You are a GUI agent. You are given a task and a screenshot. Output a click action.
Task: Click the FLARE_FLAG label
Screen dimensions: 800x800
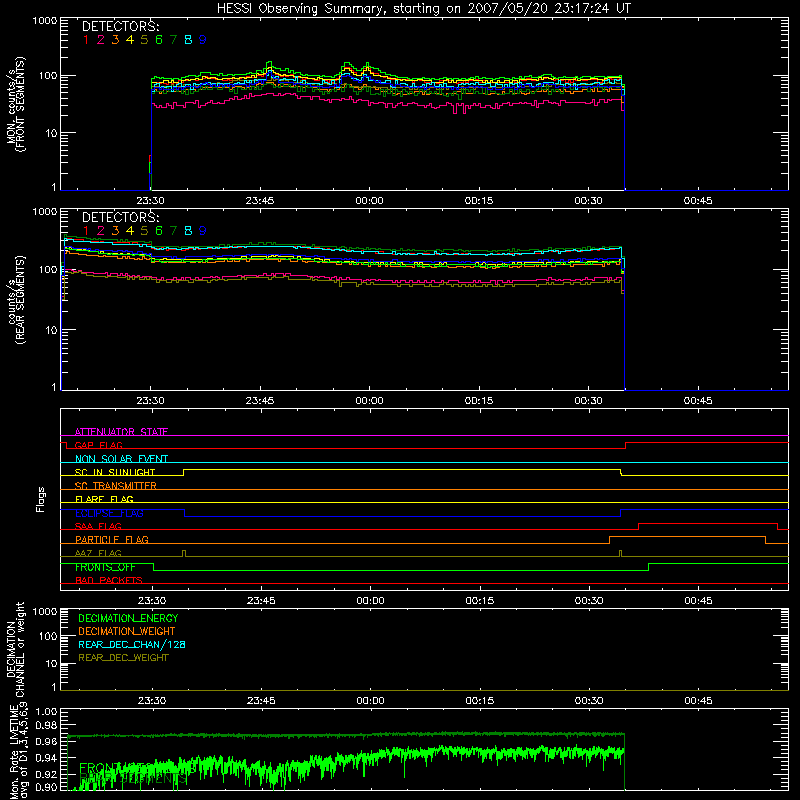tap(104, 499)
